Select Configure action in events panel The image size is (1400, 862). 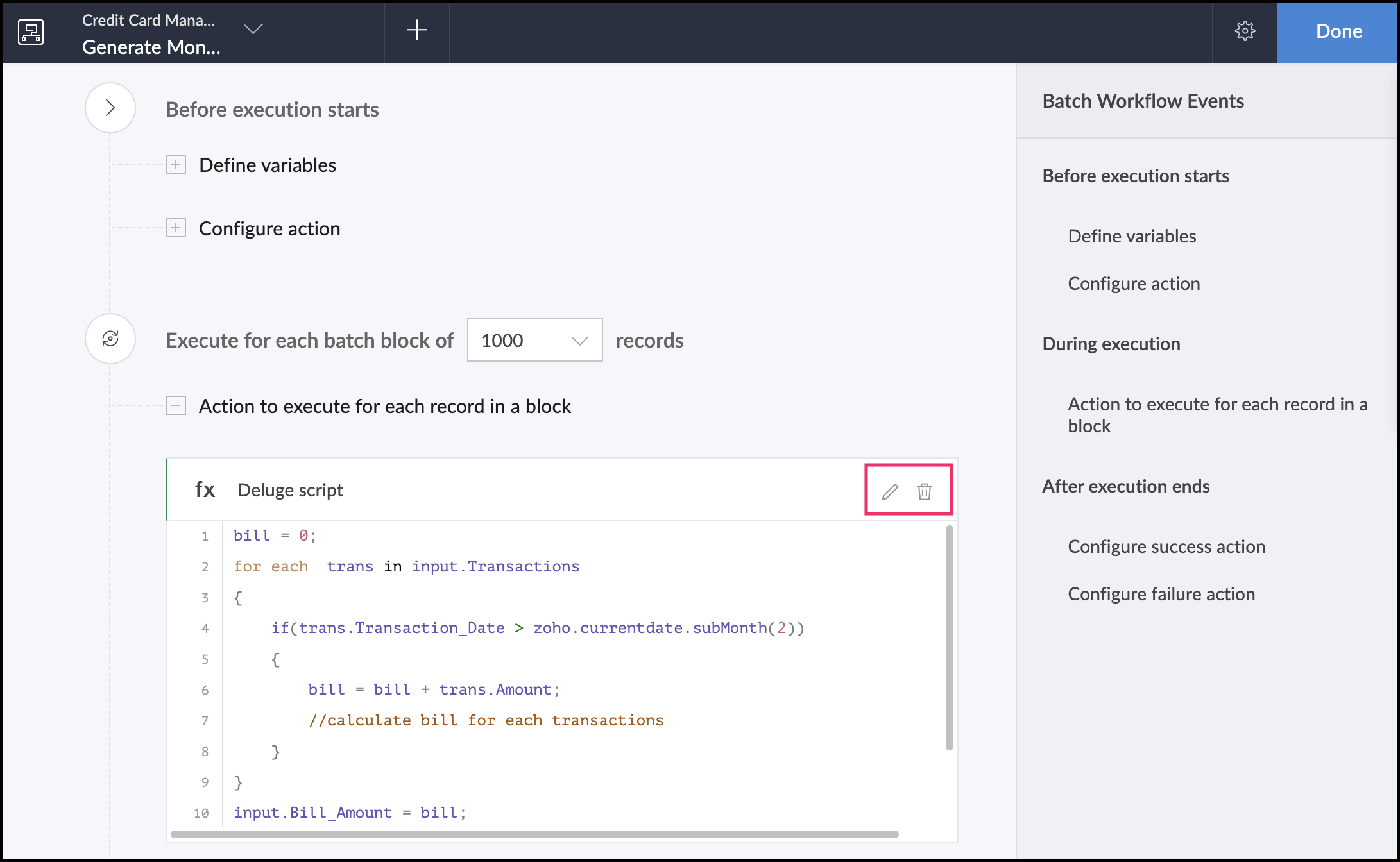[1134, 283]
